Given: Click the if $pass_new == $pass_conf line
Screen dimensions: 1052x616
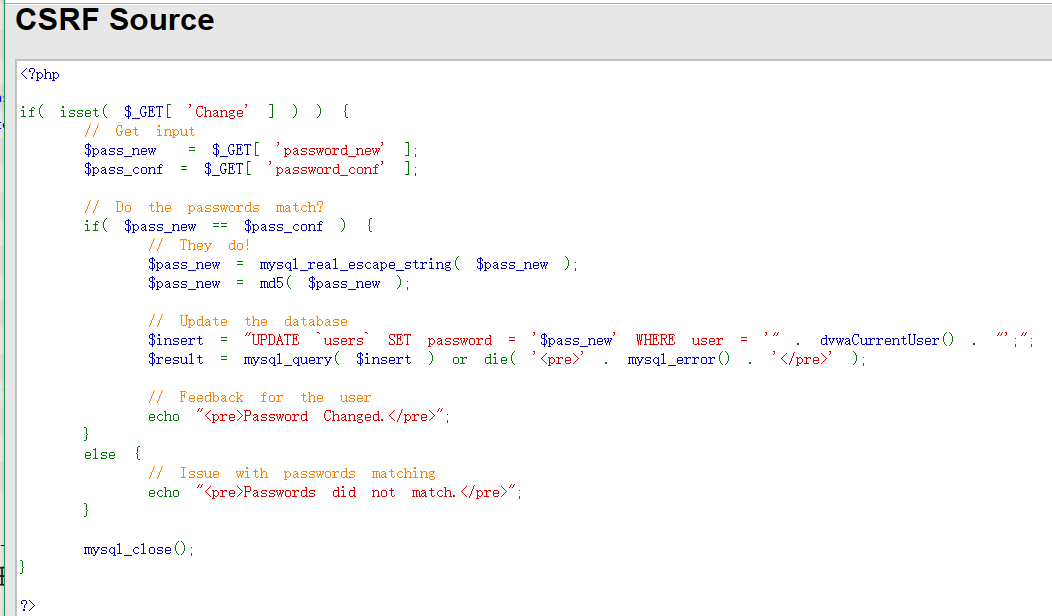Looking at the screenshot, I should point(229,226).
